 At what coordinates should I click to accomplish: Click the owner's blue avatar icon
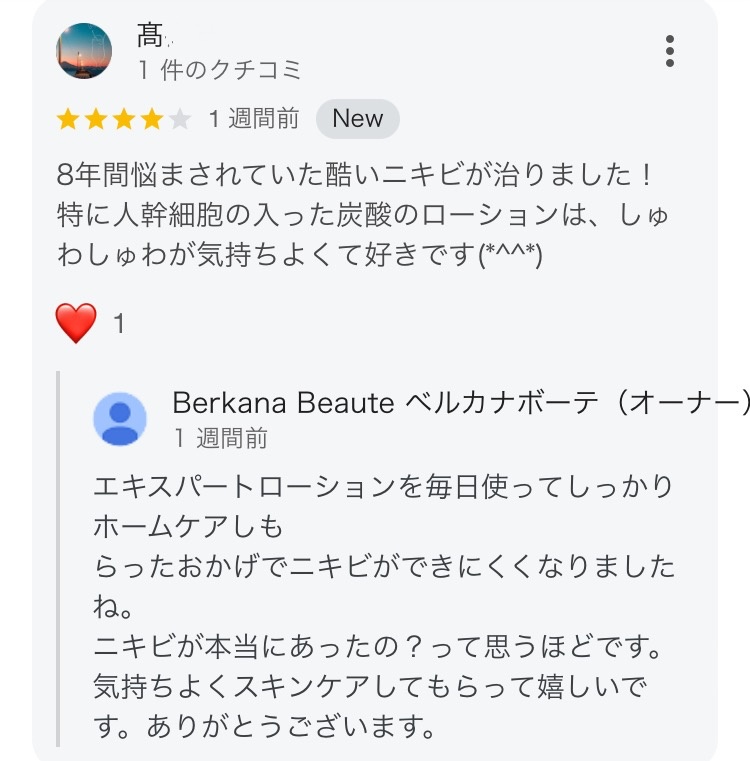click(x=120, y=418)
